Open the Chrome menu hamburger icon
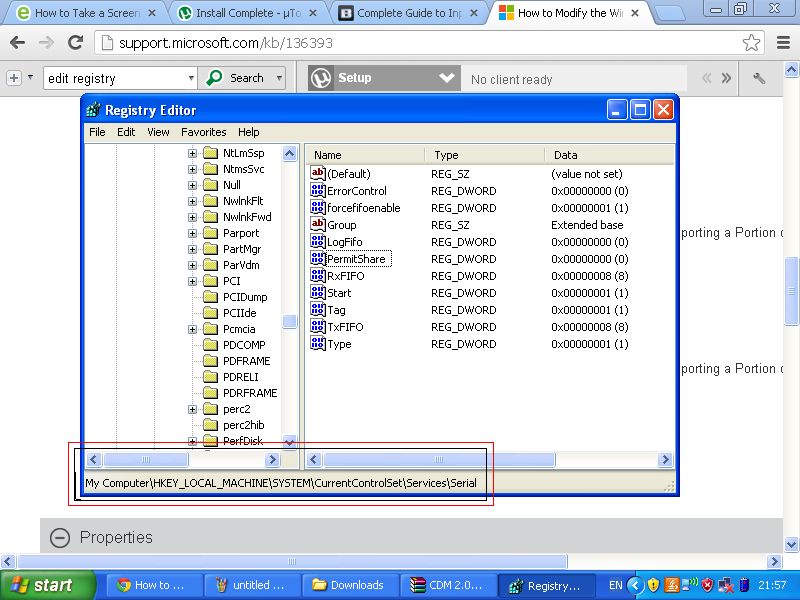800x600 pixels. pyautogui.click(x=783, y=43)
